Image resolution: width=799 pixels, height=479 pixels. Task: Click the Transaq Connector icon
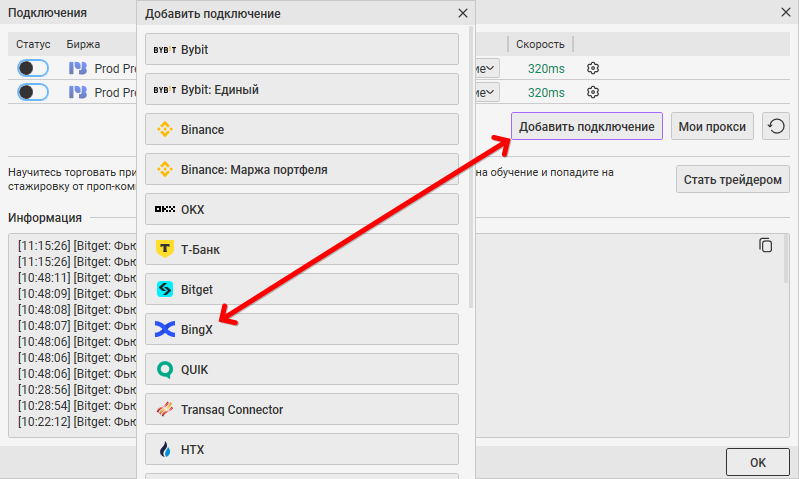[x=165, y=410]
